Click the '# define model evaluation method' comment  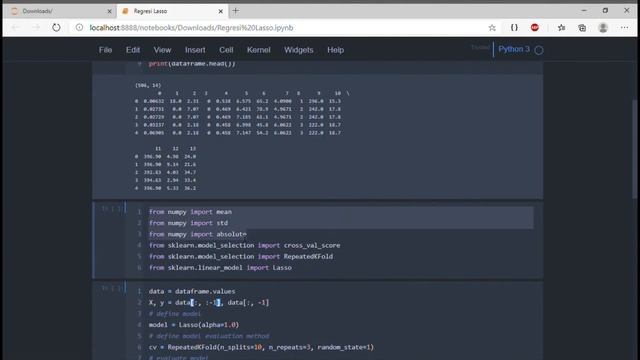pyautogui.click(x=209, y=336)
